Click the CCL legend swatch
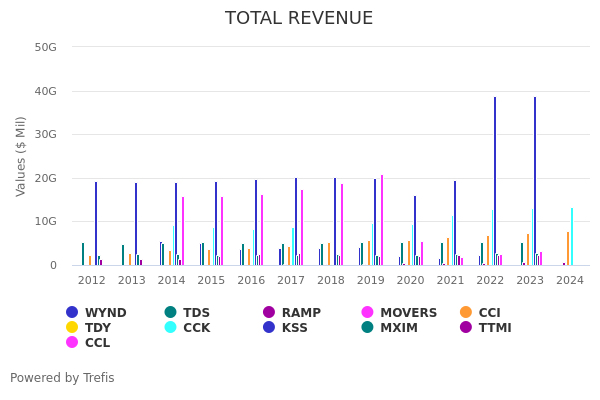600x400 pixels. click(72, 343)
